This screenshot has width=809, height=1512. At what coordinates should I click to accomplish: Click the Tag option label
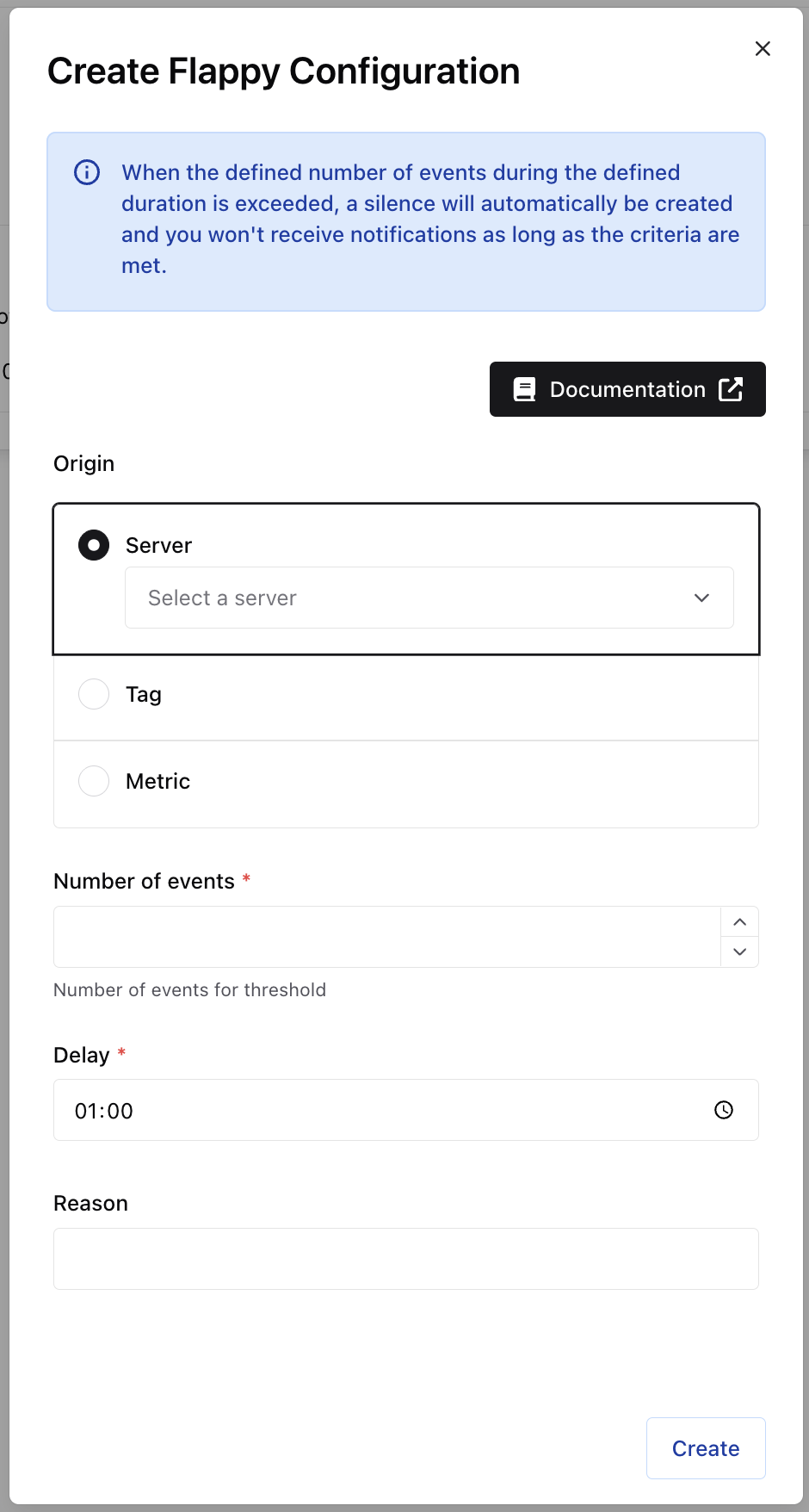click(x=144, y=694)
